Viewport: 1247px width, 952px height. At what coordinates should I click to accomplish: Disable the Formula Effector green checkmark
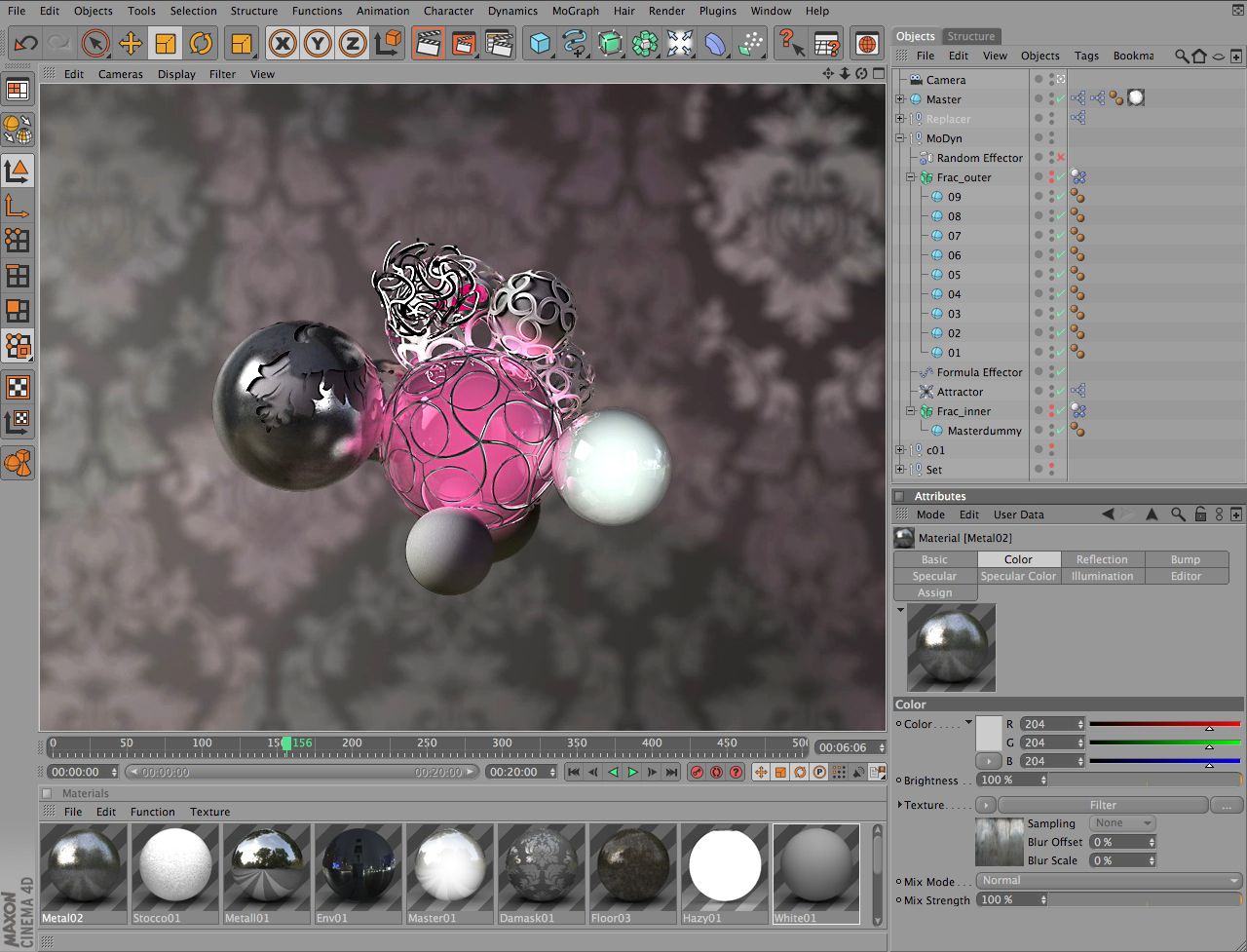click(x=1061, y=372)
